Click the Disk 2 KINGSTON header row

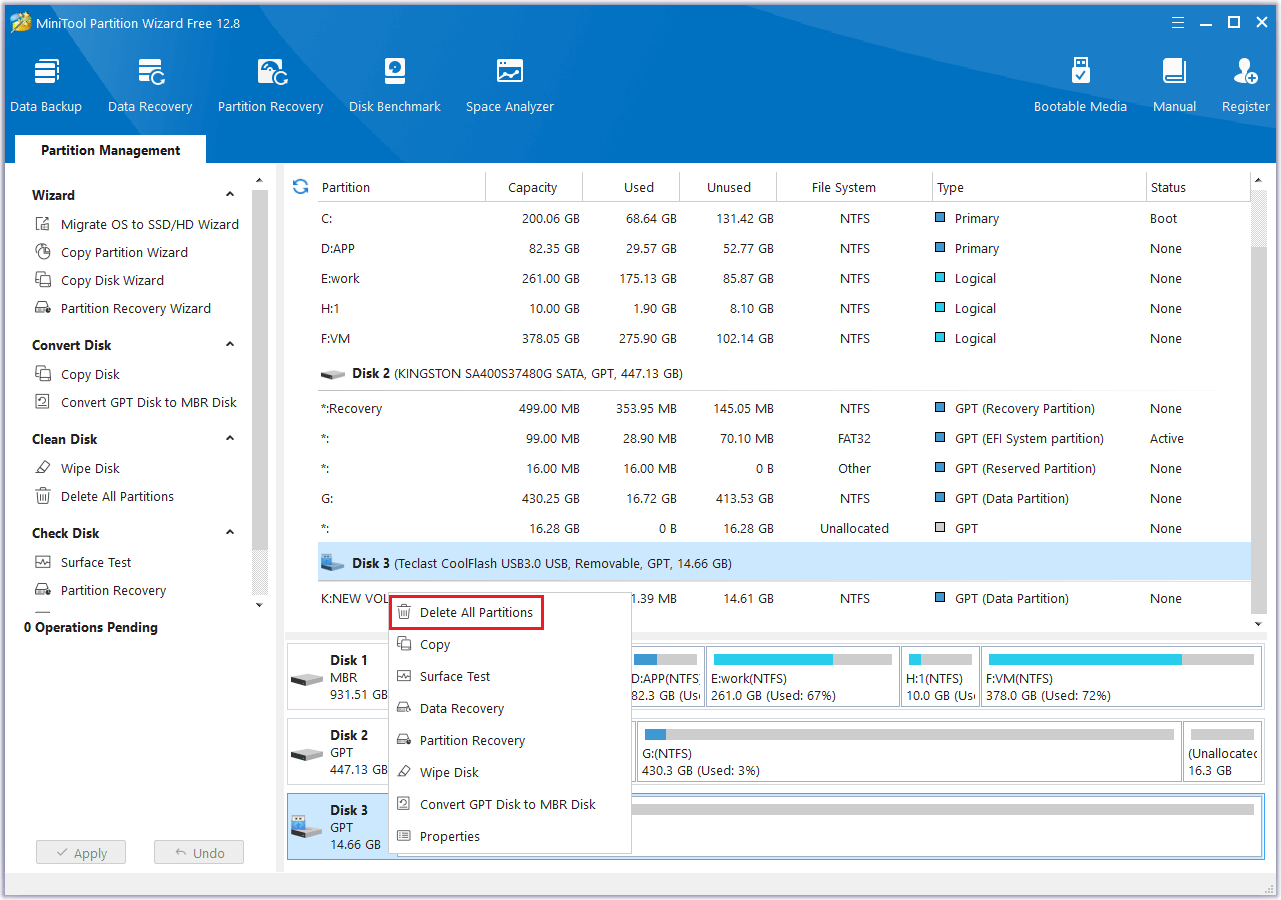pos(784,373)
